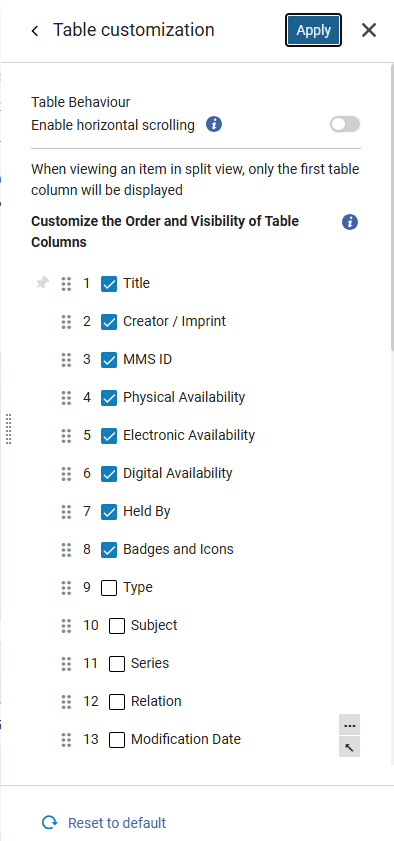Grab the drag handle for Badges and Icons
394x841 pixels.
coord(66,550)
